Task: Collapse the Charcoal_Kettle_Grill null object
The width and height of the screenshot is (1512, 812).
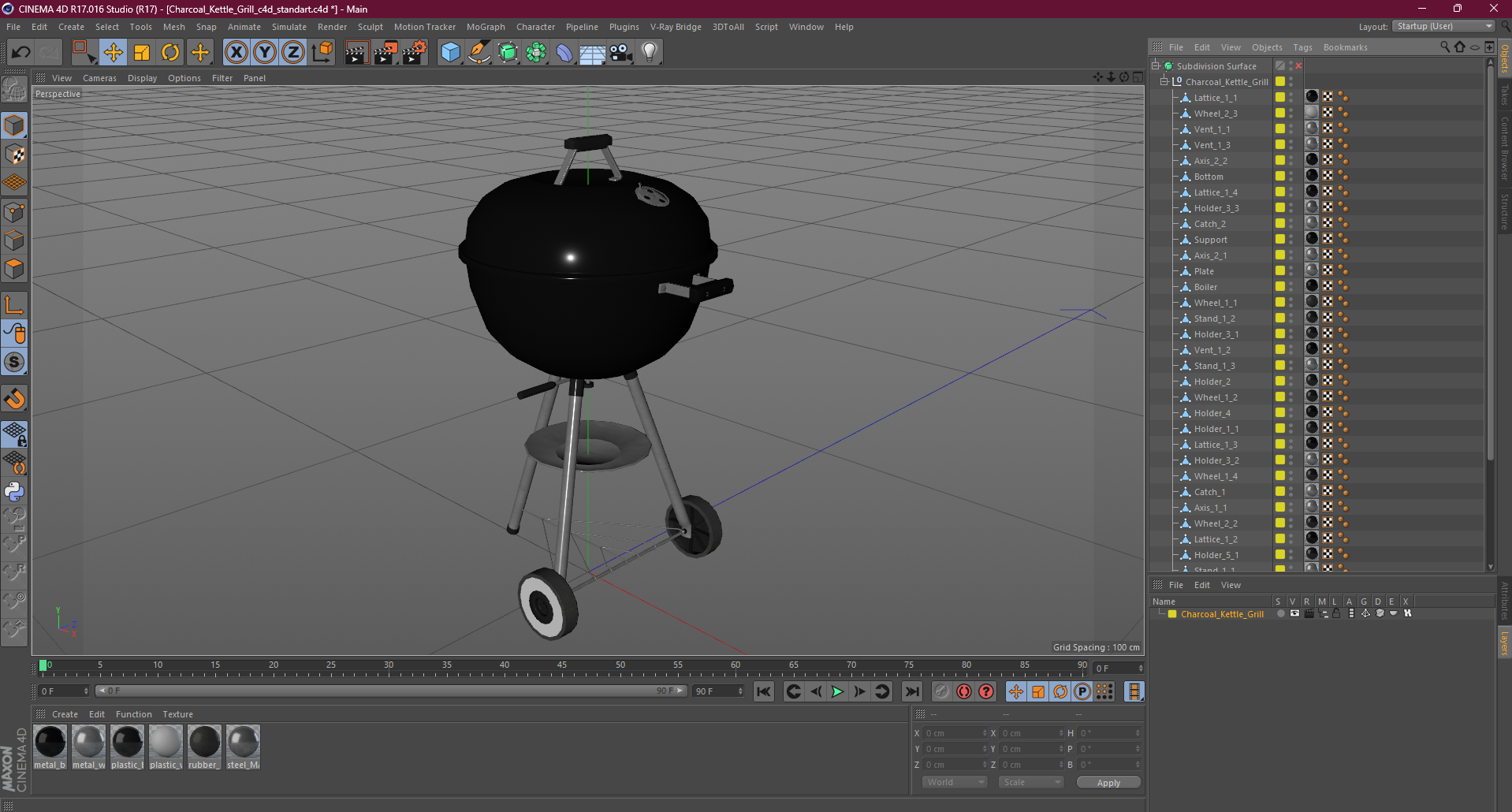Action: [x=1164, y=81]
